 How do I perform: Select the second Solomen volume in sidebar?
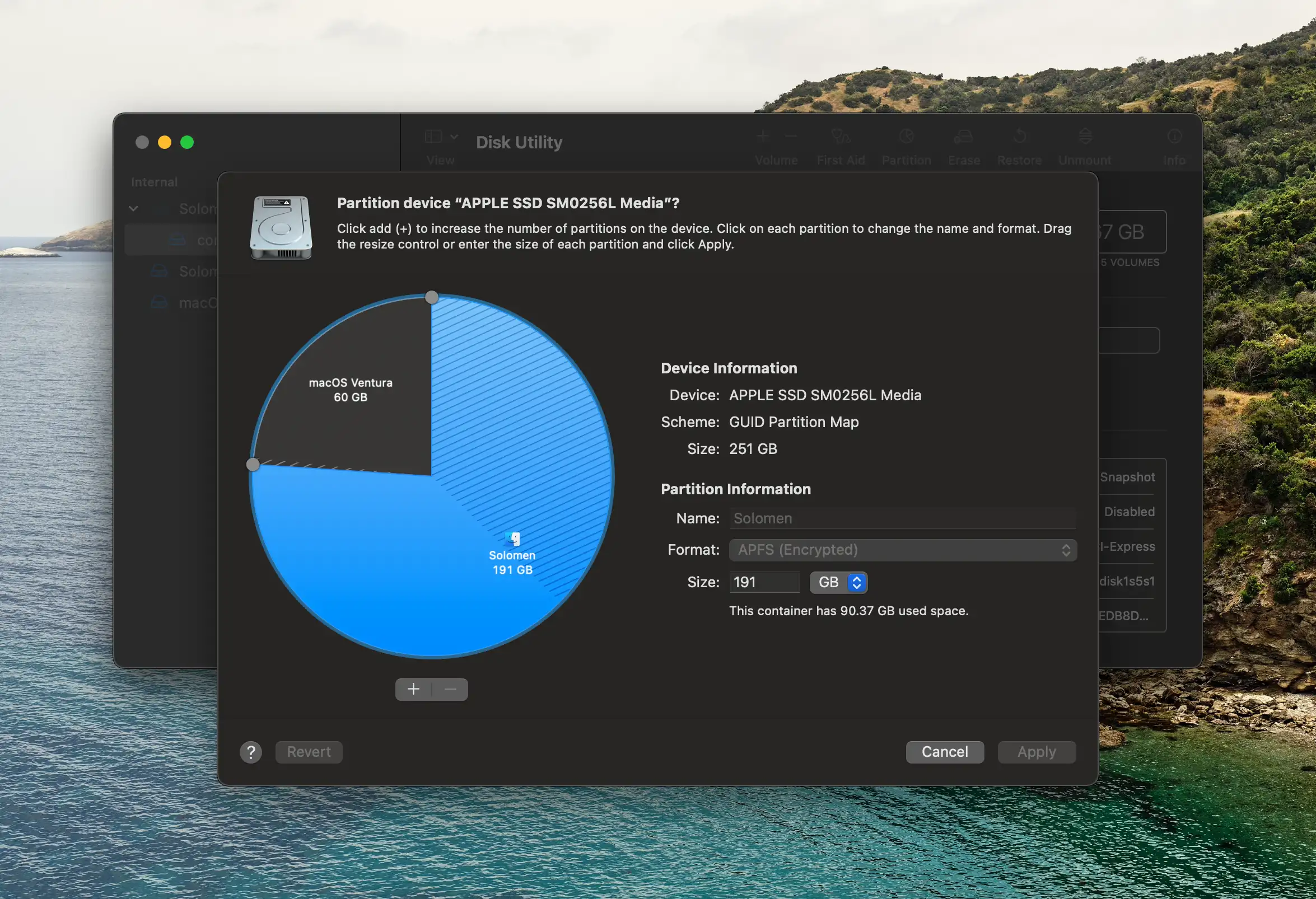point(184,271)
